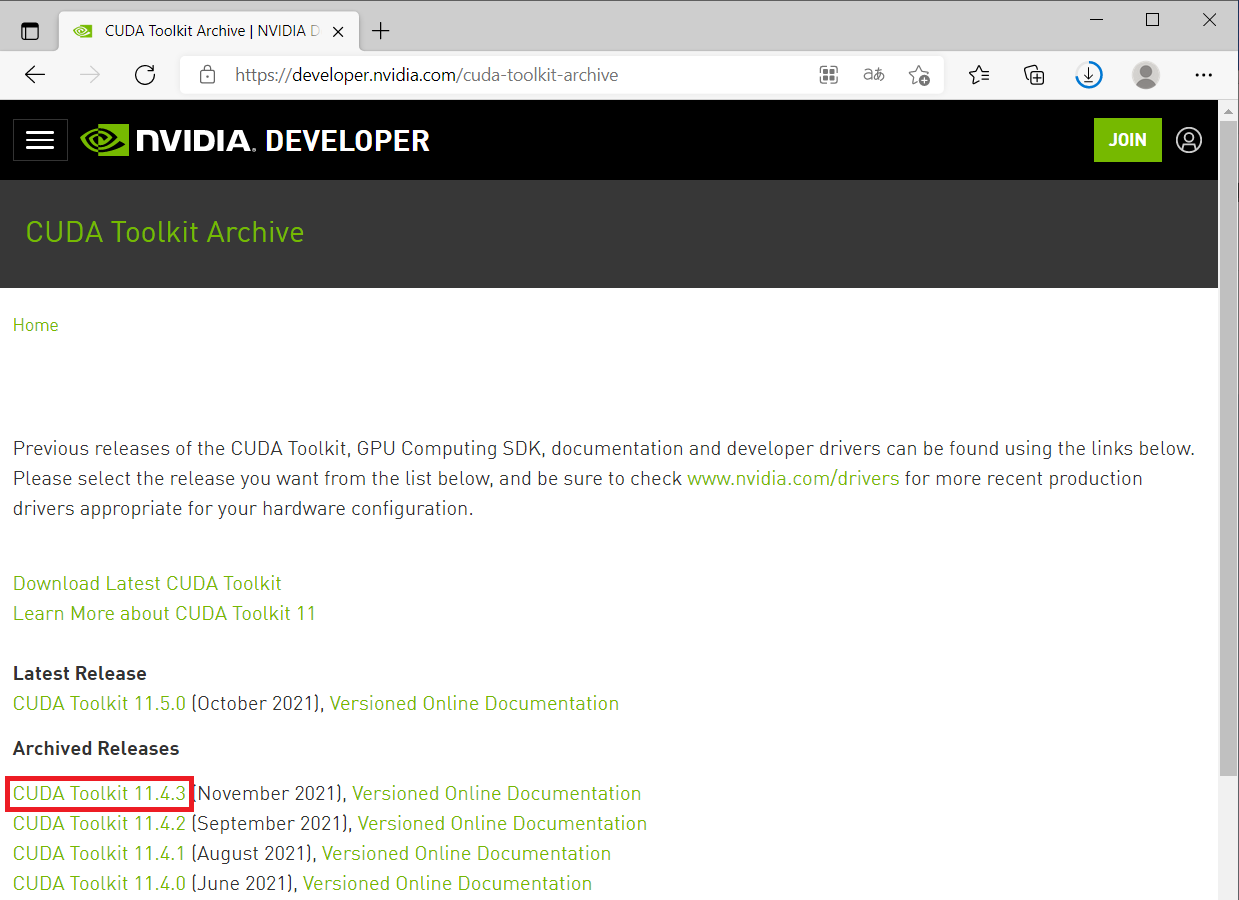Viewport: 1239px width, 900px height.
Task: Minimize the browser window
Action: pos(1097,20)
